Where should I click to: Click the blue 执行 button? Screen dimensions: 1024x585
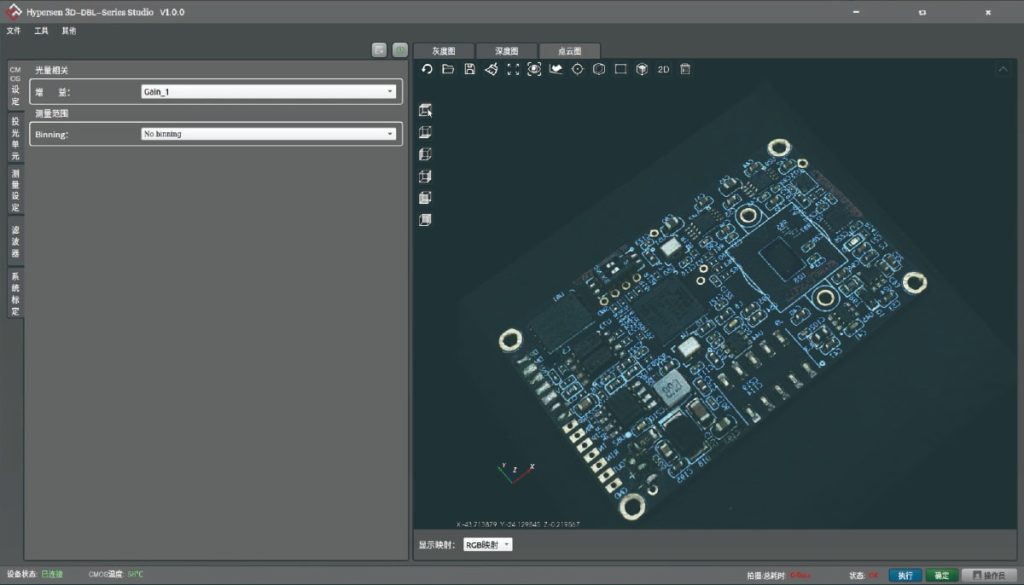tap(904, 575)
